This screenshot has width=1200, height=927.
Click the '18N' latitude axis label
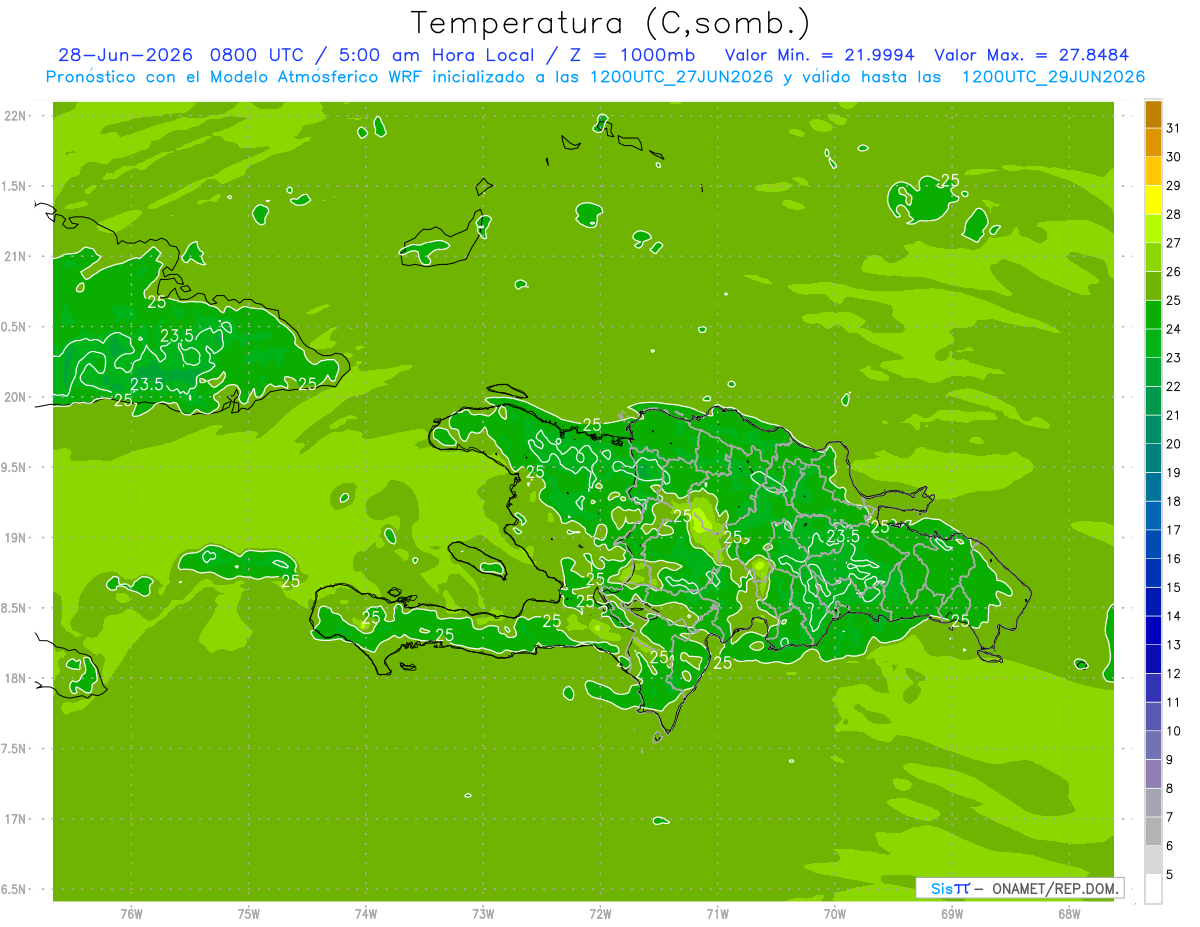click(15, 678)
